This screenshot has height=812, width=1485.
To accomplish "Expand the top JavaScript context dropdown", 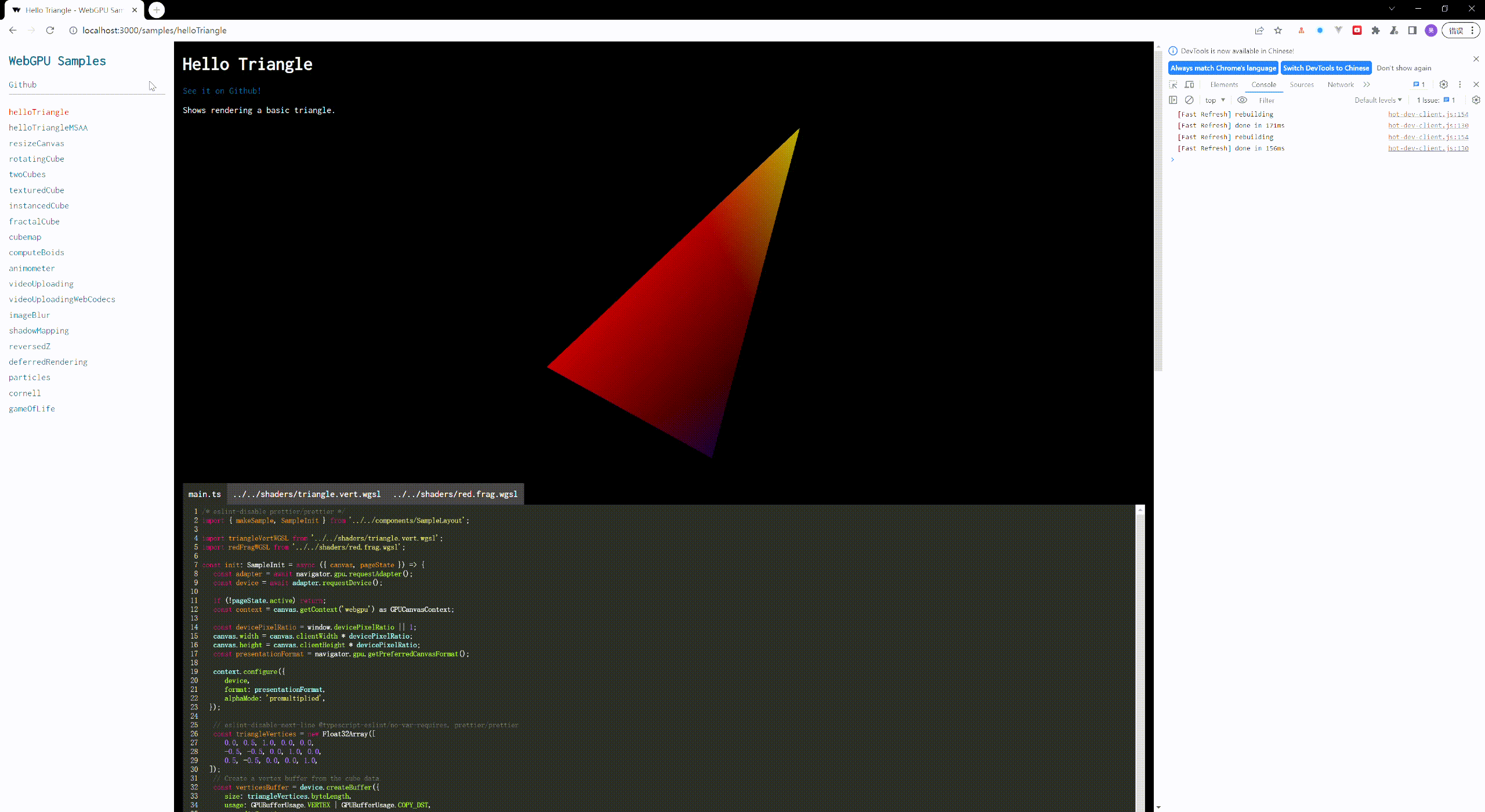I will 1215,100.
